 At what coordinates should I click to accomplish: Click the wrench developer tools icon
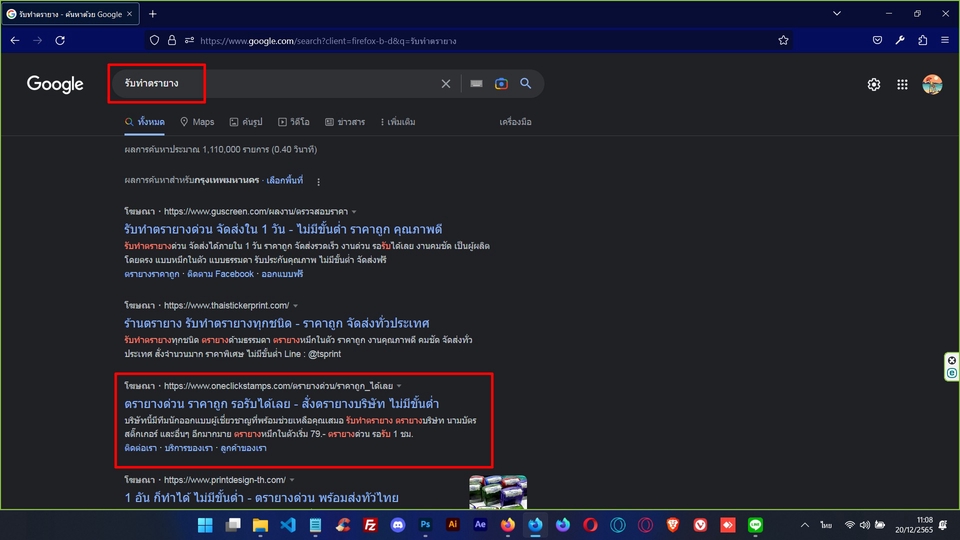click(900, 40)
